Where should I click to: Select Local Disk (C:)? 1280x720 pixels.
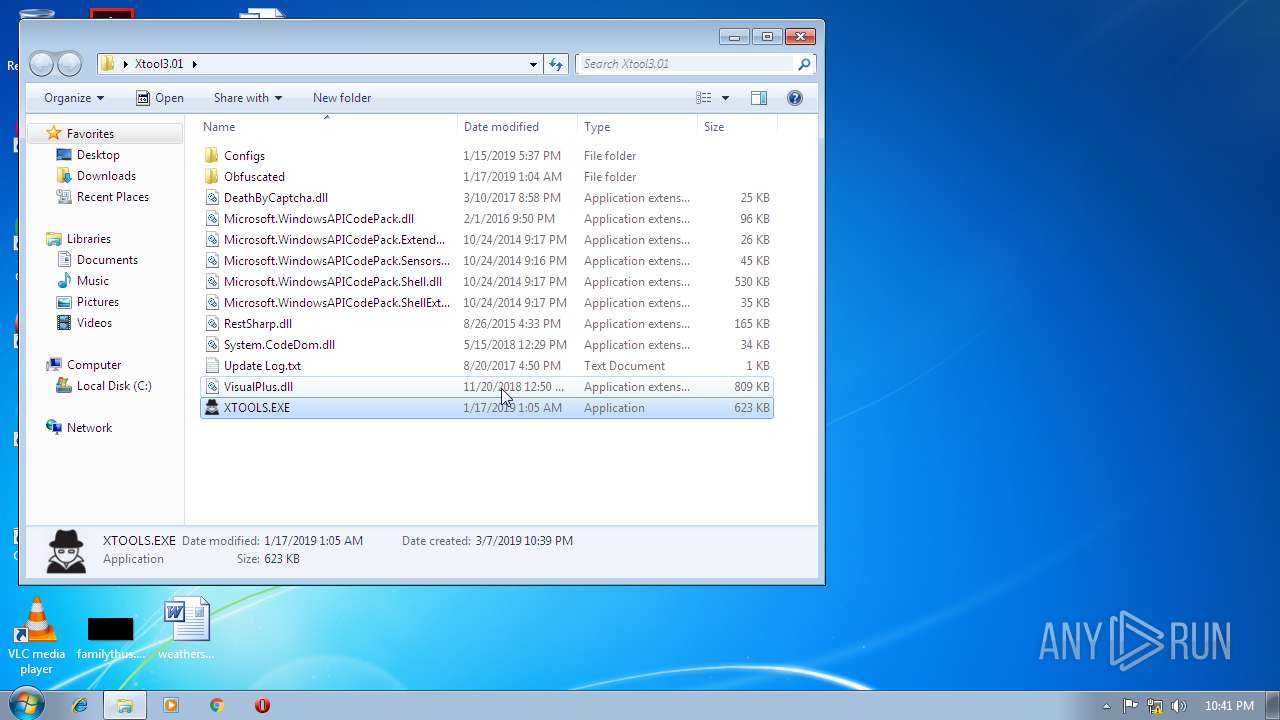pyautogui.click(x=113, y=386)
